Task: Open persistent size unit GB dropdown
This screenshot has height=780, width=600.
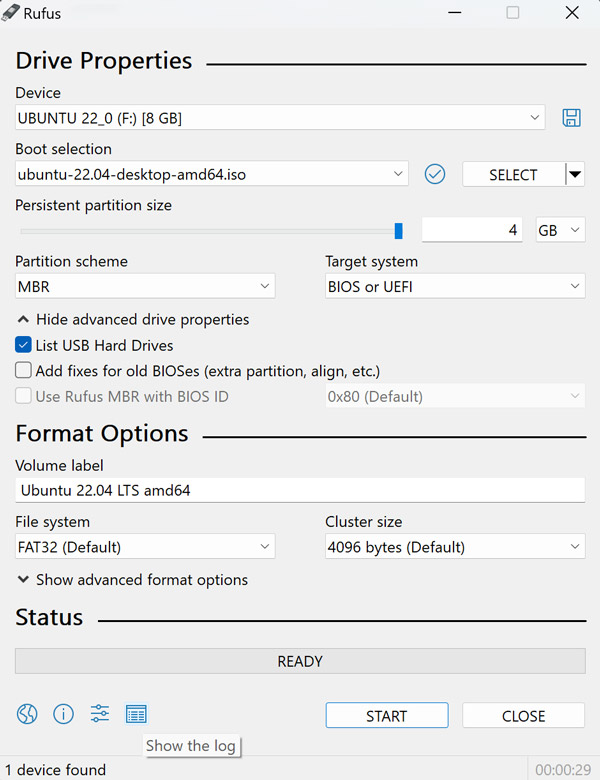Action: 560,230
